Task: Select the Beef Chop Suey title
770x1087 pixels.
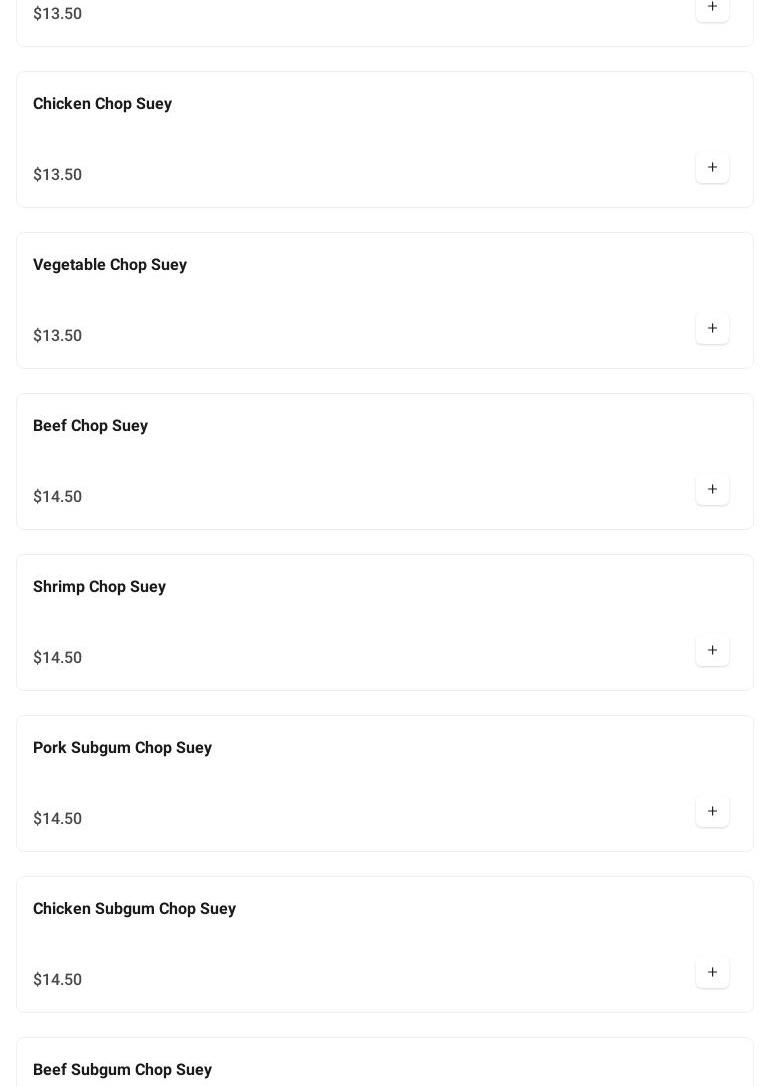Action: [90, 426]
